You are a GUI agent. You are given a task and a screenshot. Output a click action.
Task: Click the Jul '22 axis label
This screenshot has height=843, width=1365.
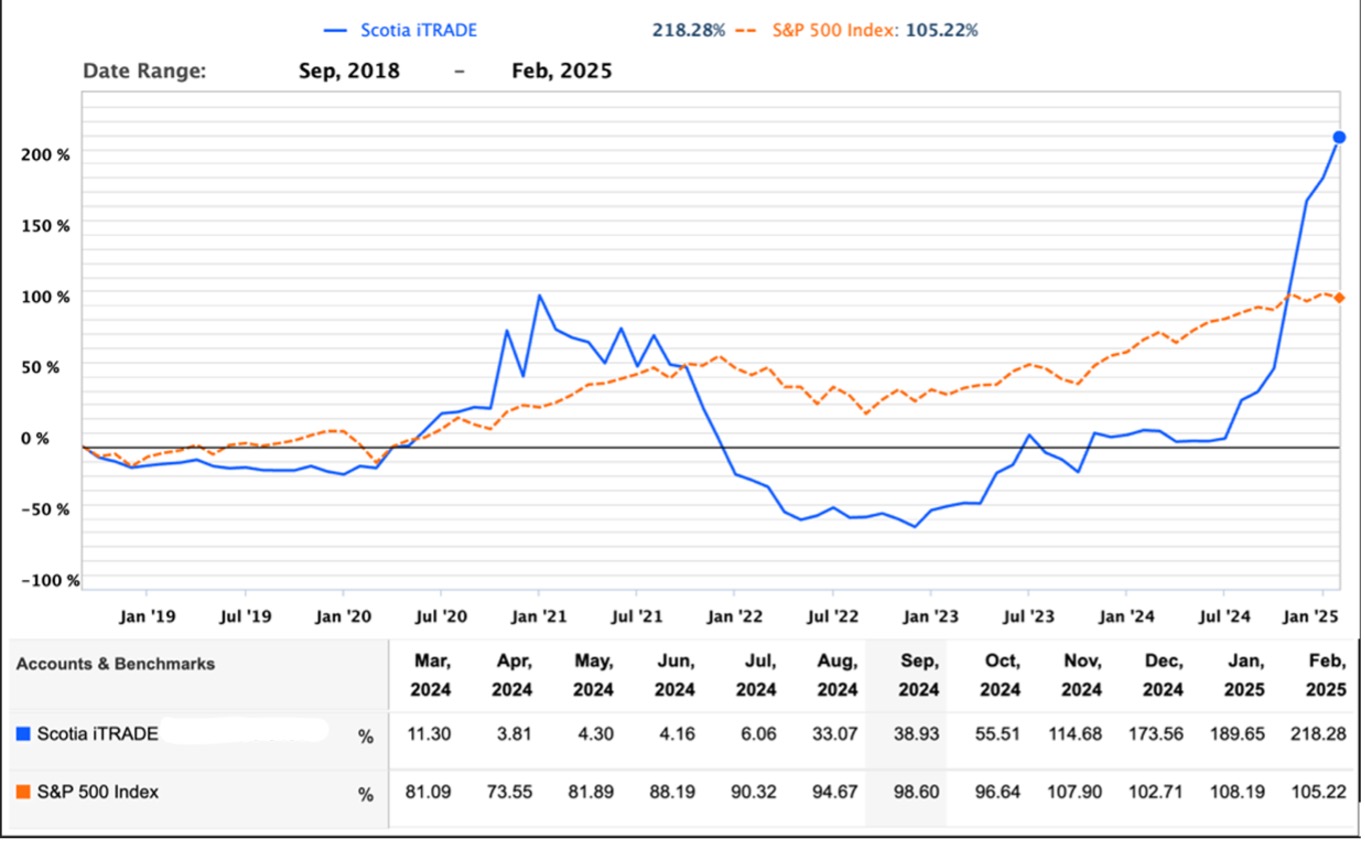pyautogui.click(x=832, y=616)
